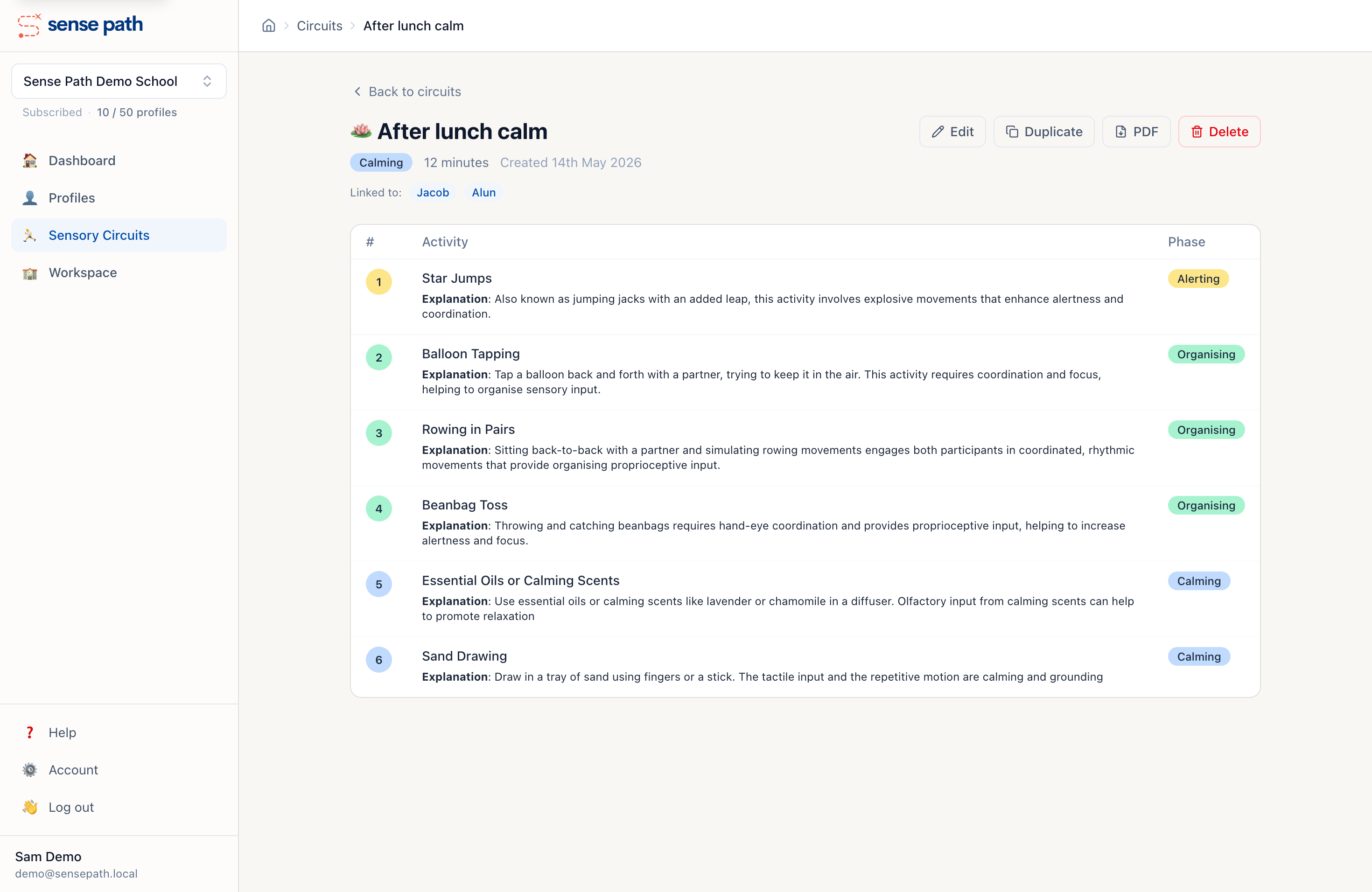The height and width of the screenshot is (892, 1372).
Task: Click the Subscribed status text
Action: tap(52, 112)
